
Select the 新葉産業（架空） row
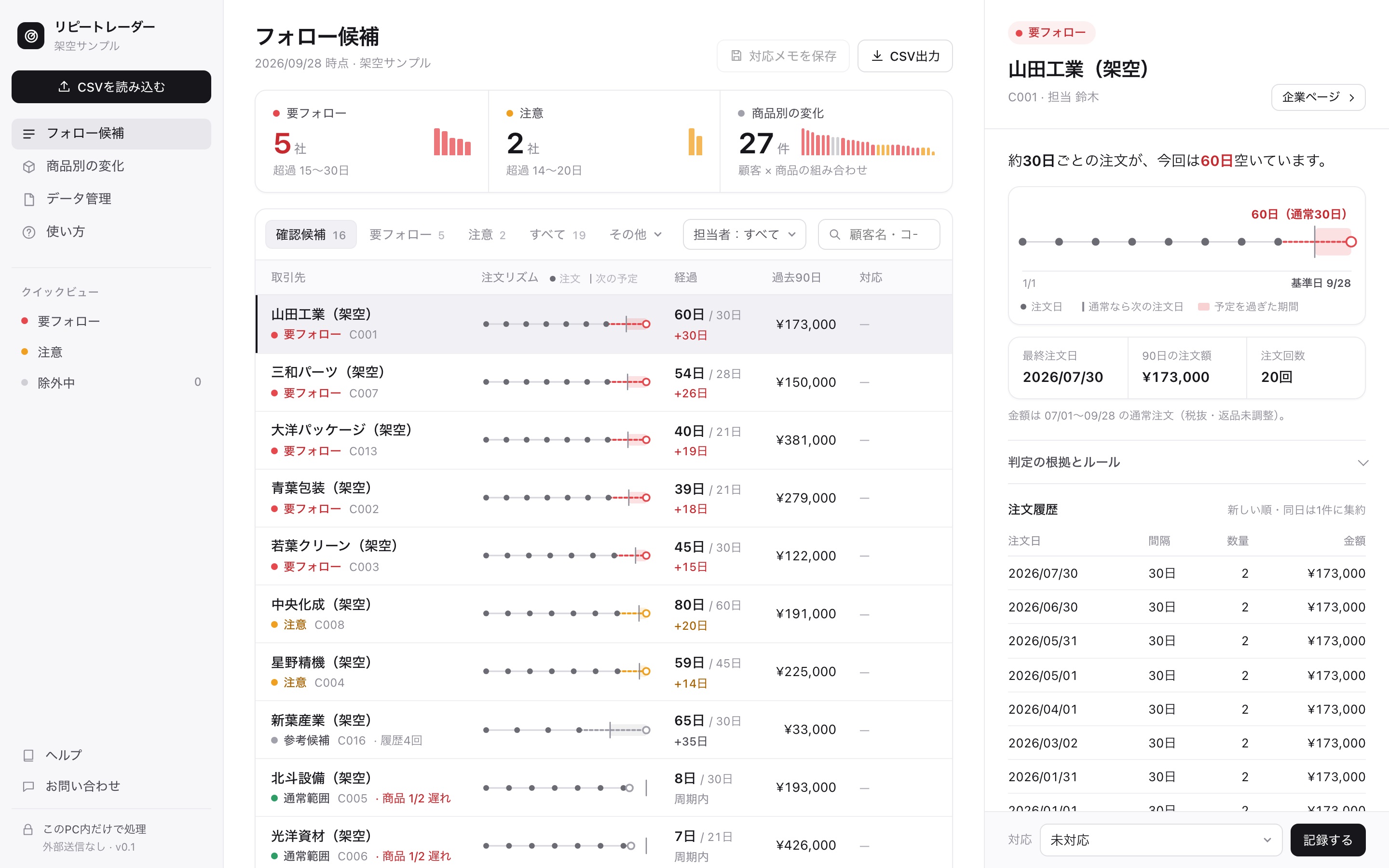tap(604, 730)
